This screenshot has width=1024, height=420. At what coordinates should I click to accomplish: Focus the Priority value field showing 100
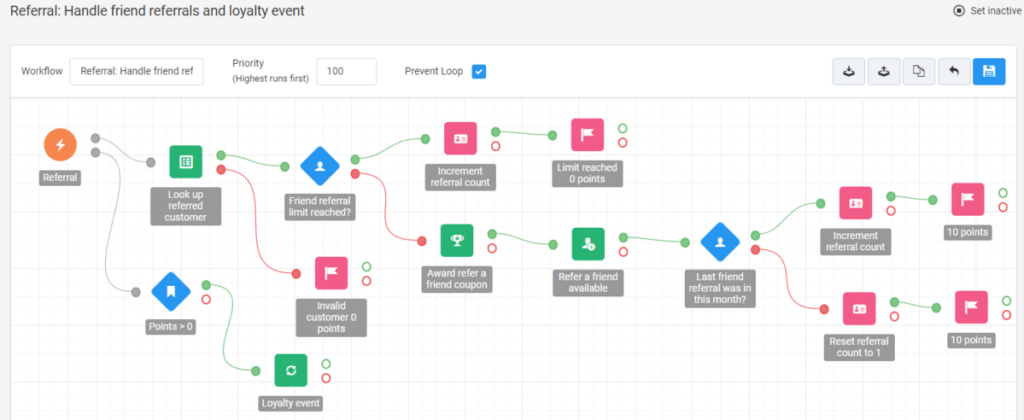(x=347, y=71)
